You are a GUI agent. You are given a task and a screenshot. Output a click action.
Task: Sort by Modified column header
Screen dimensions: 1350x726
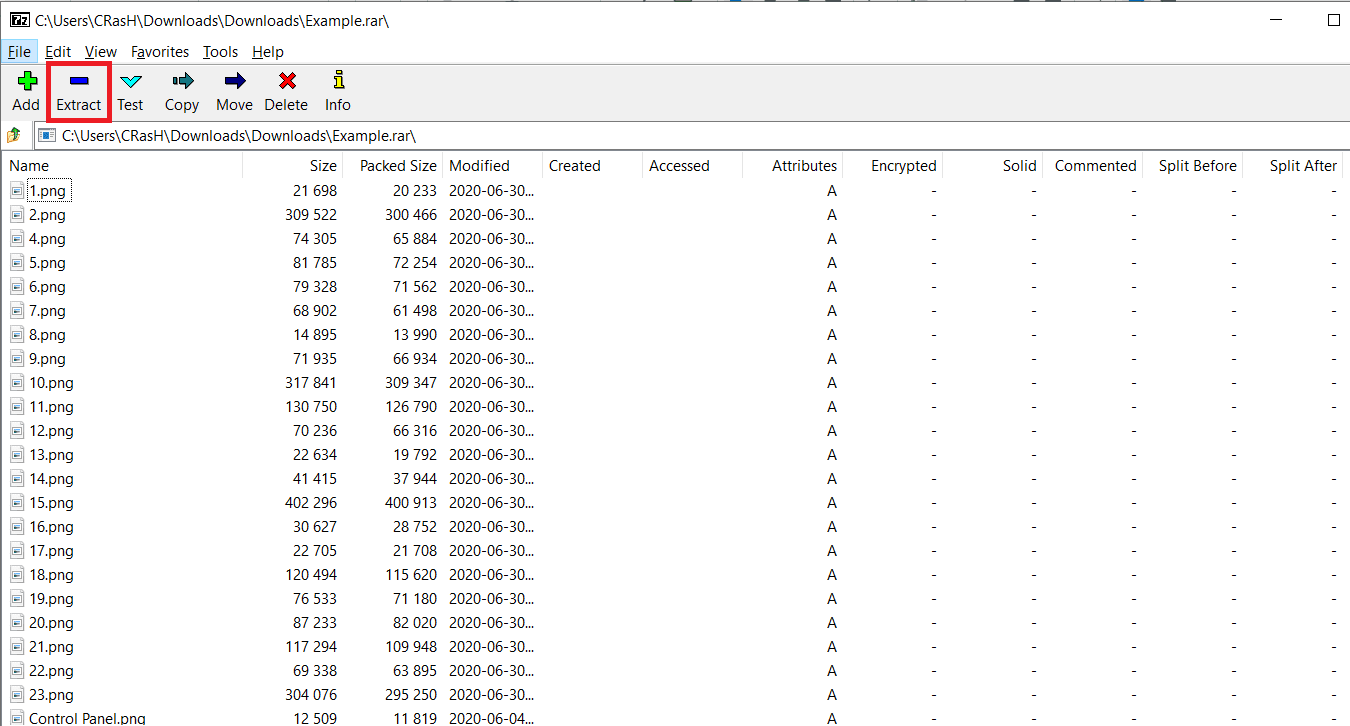coord(479,166)
